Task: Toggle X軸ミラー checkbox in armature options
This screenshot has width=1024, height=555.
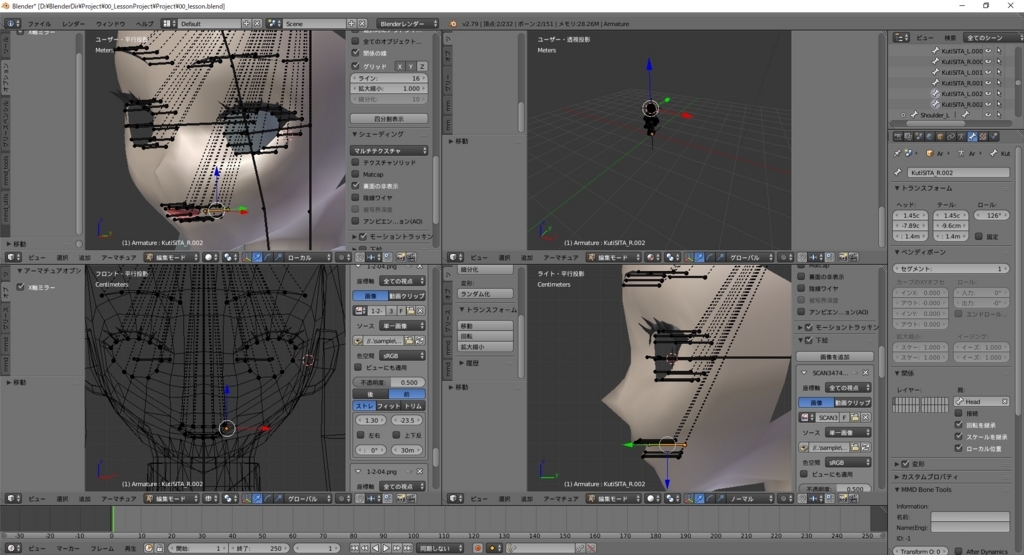Action: (x=20, y=287)
